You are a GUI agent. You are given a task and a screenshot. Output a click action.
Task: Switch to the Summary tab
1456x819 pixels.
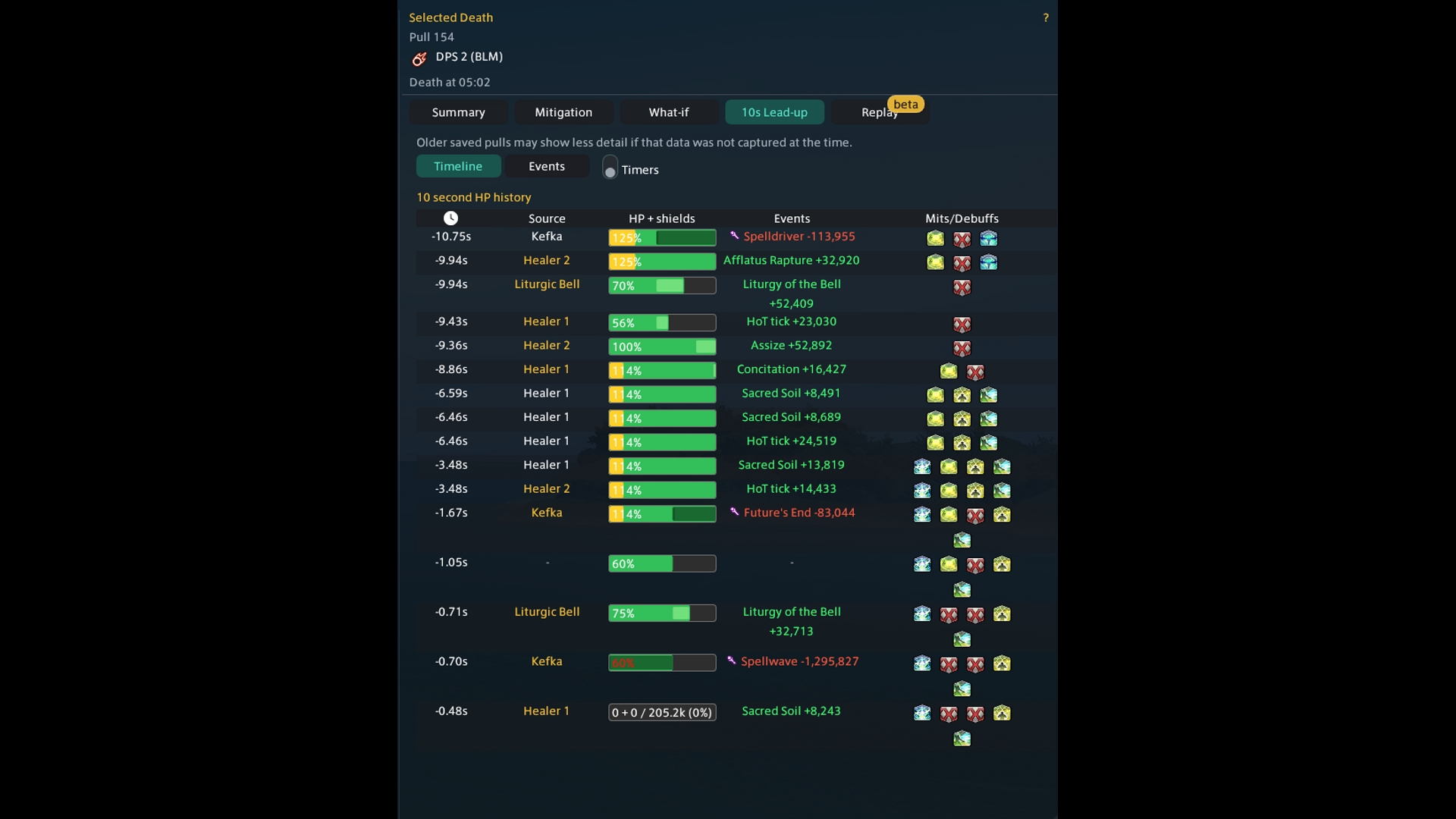(x=459, y=112)
